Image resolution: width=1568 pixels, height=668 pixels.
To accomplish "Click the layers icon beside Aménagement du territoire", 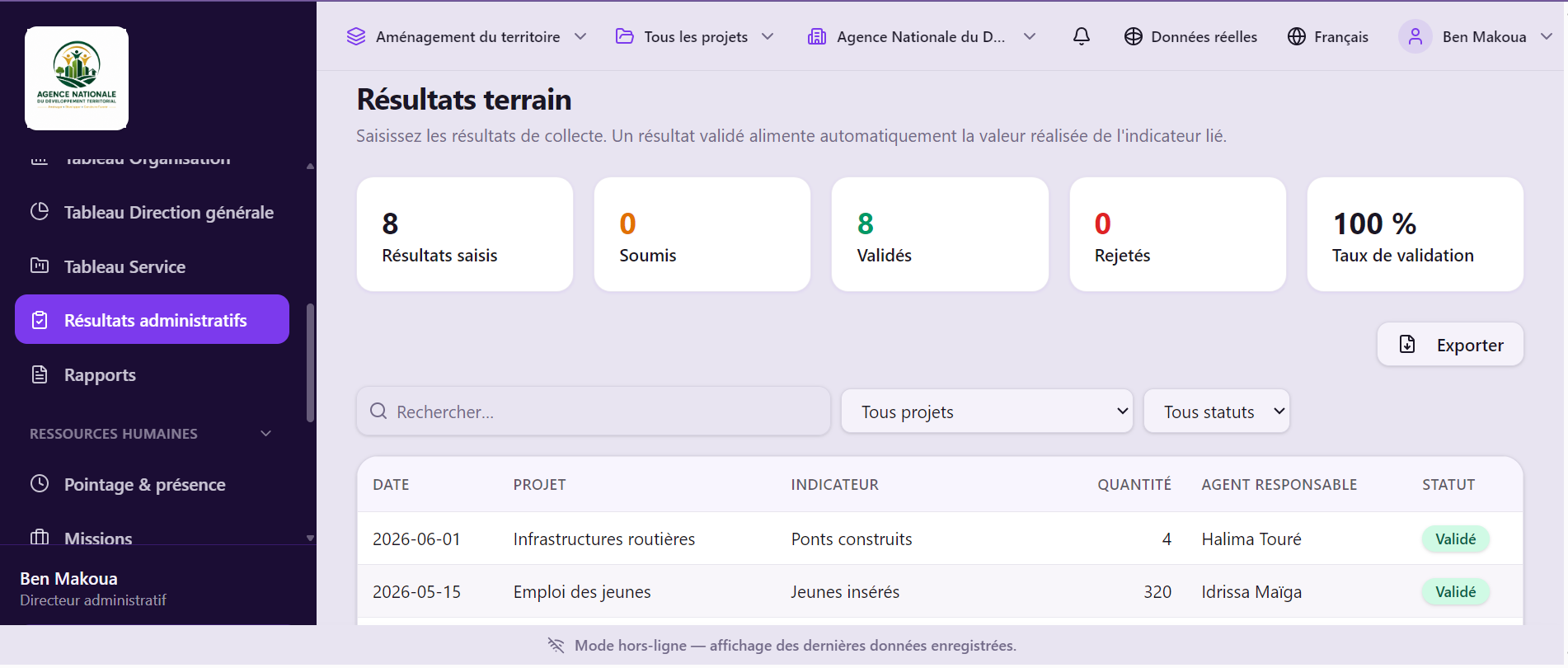I will (x=356, y=36).
